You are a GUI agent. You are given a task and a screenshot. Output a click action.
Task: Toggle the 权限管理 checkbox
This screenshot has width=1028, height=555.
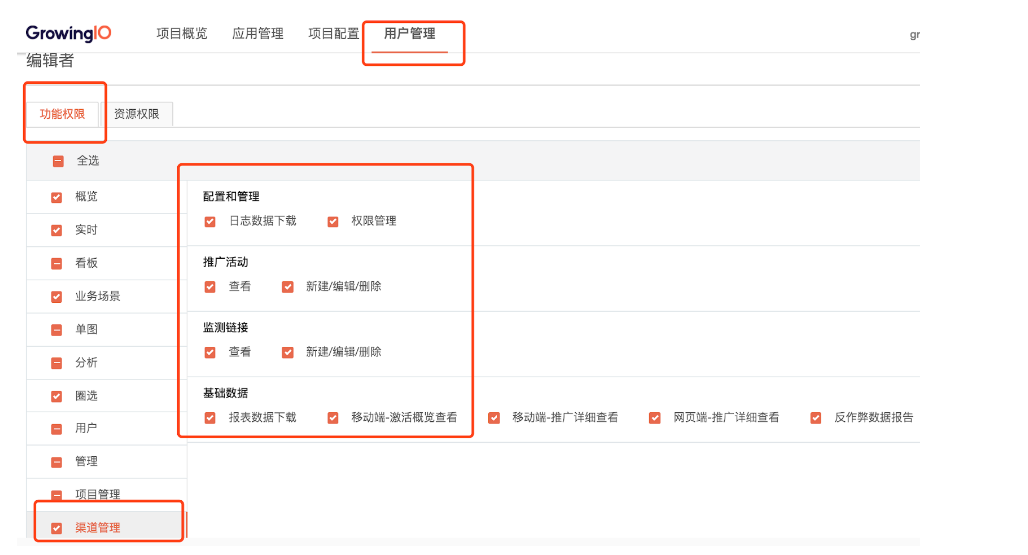pyautogui.click(x=333, y=221)
